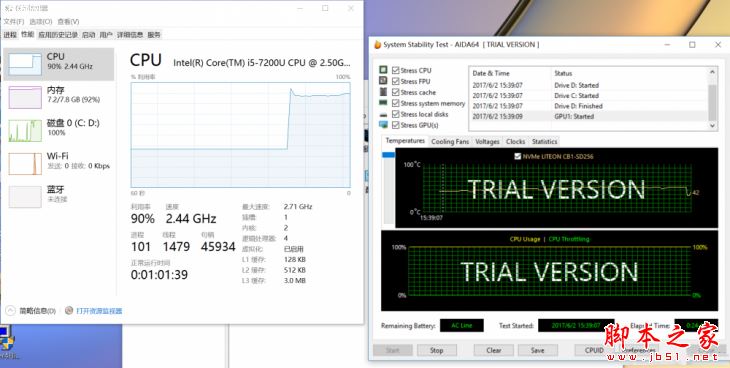Toggle Stress system memory checkbox
Viewport: 730px width, 368px height.
tap(396, 103)
